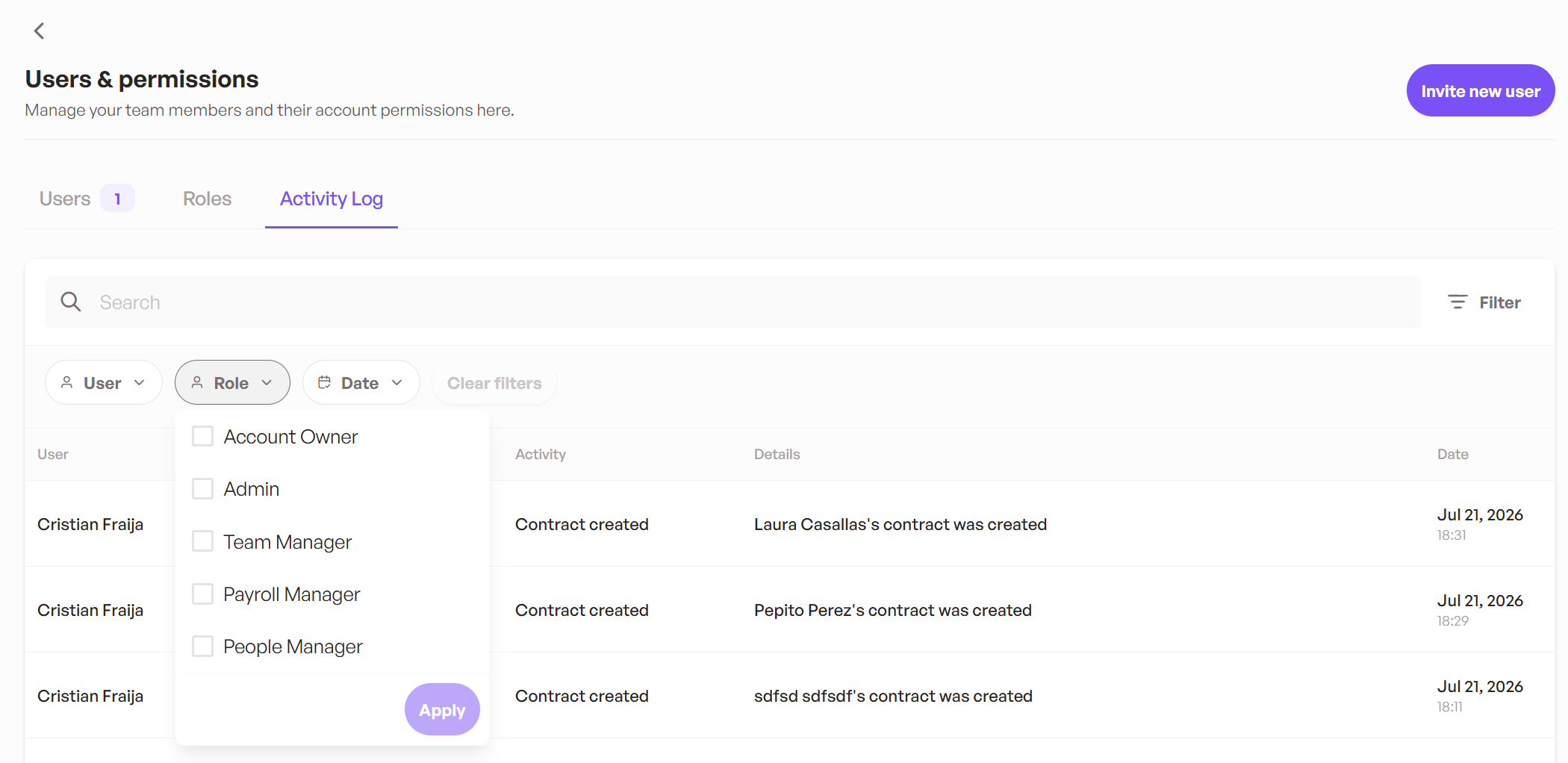Collapse the Role filter dropdown chevron

[x=267, y=382]
